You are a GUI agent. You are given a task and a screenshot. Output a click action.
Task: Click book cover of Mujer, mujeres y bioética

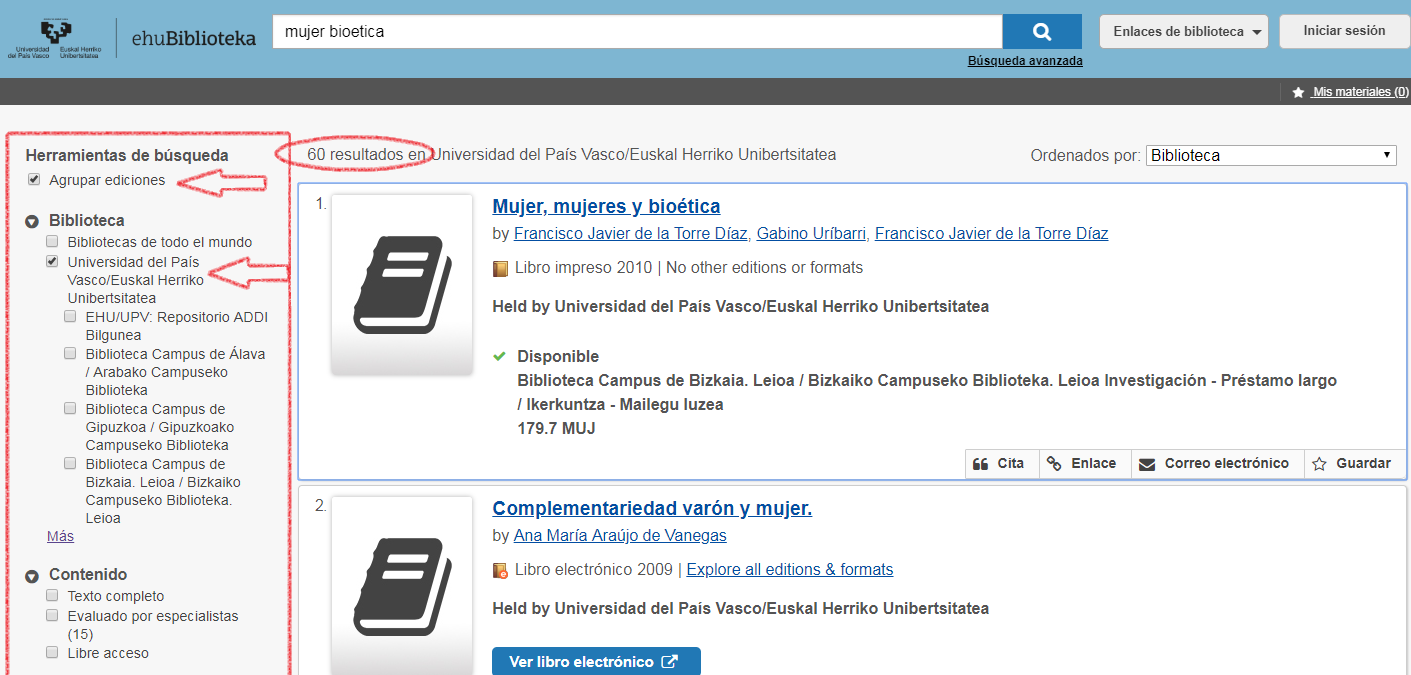[x=402, y=284]
